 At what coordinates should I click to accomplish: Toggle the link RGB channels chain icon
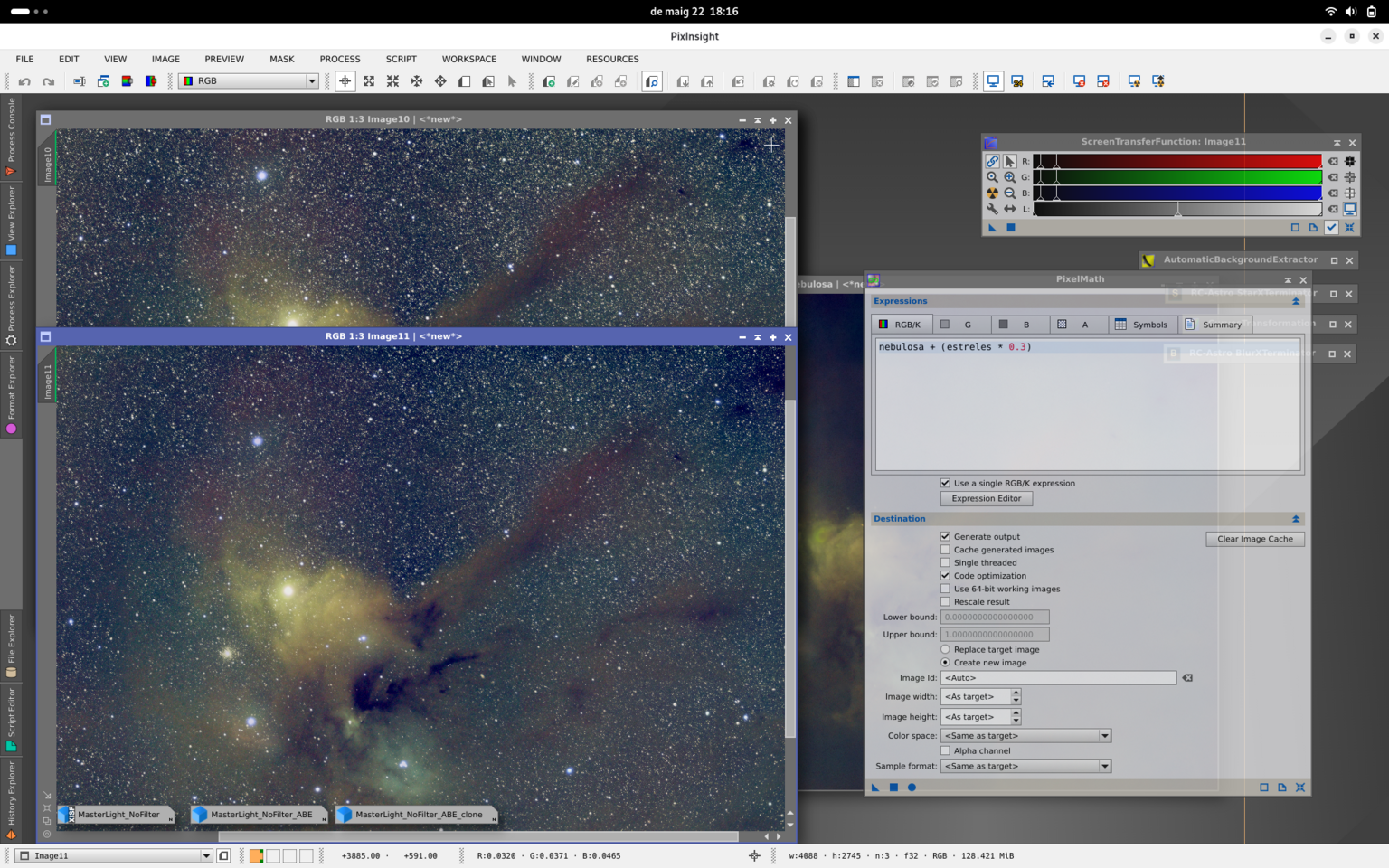tap(992, 162)
